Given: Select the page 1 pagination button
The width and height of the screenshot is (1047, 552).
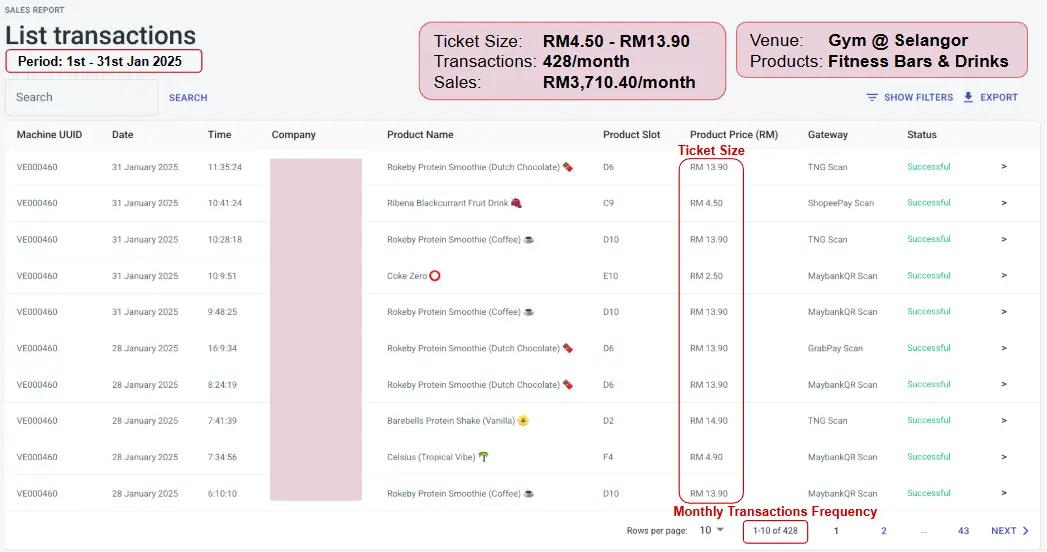Looking at the screenshot, I should point(836,531).
